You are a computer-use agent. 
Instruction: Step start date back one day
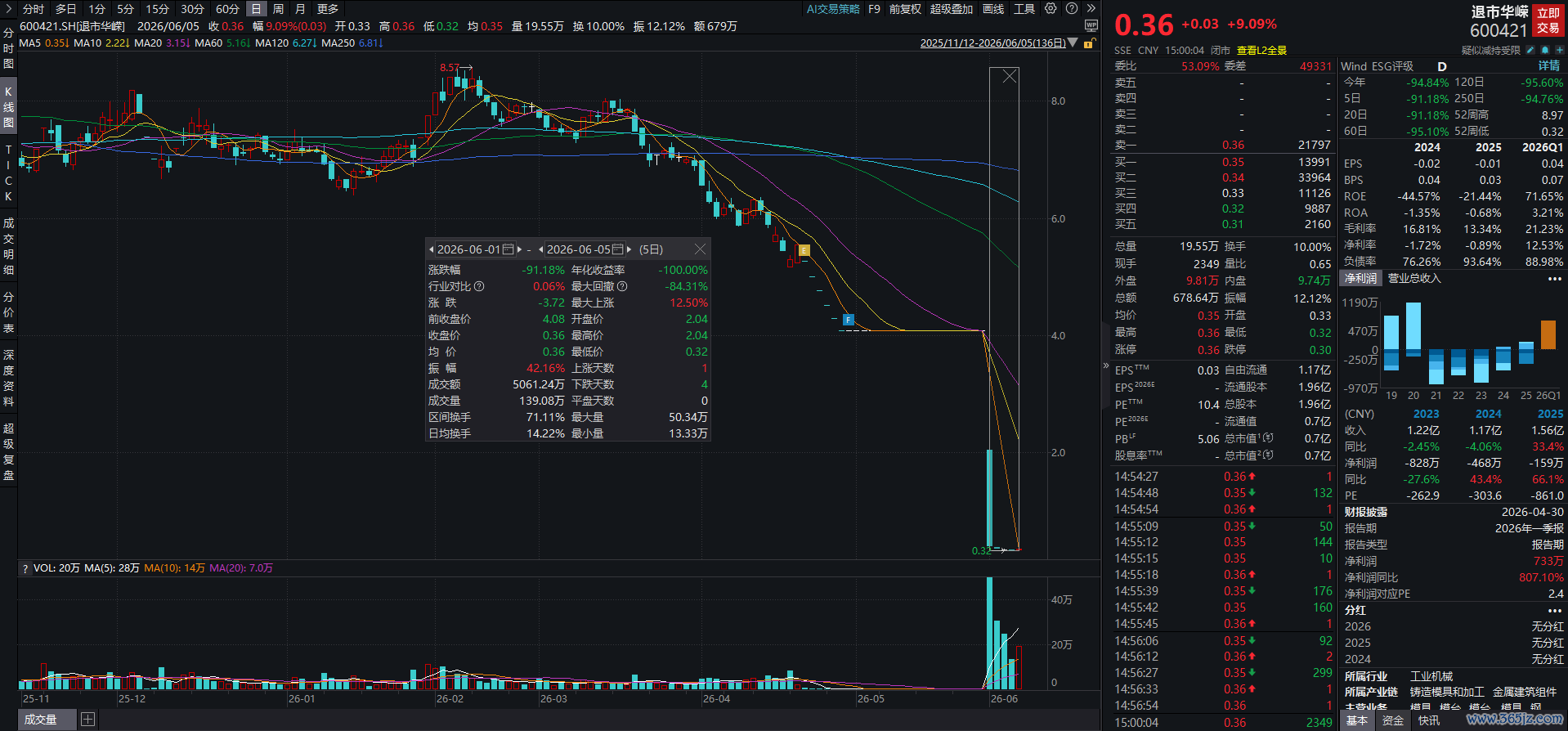tap(432, 249)
